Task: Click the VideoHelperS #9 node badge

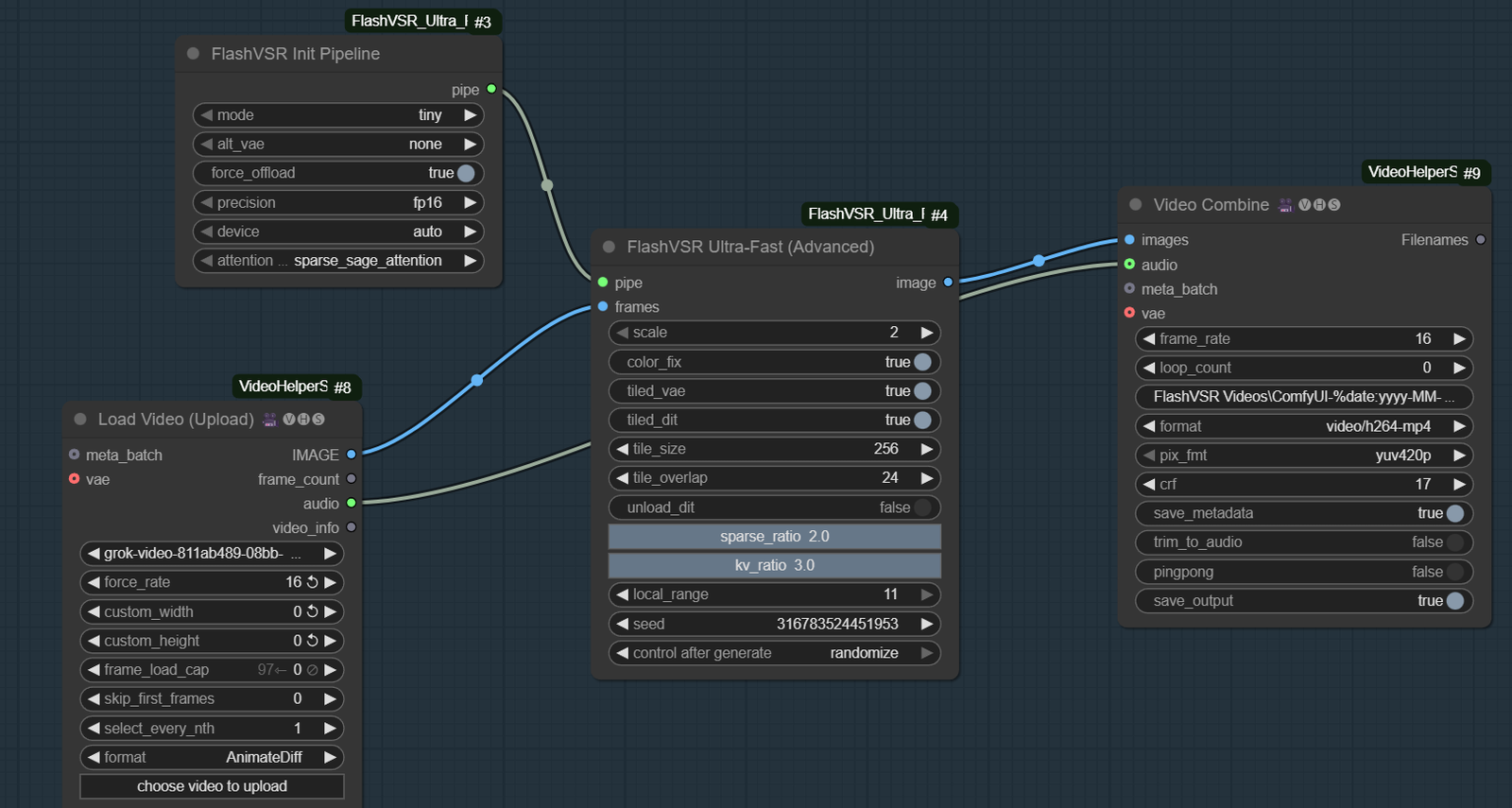Action: (x=1424, y=172)
